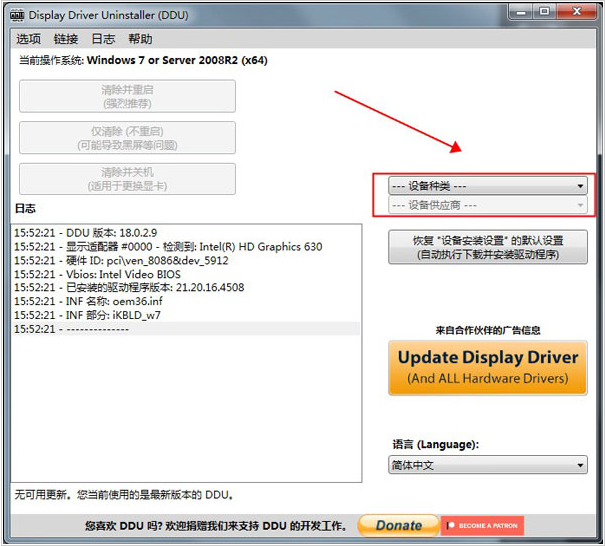Screen dimensions: 605x546
Task: Select log line INF 部分: iKBLD_w7
Action: click(x=186, y=315)
